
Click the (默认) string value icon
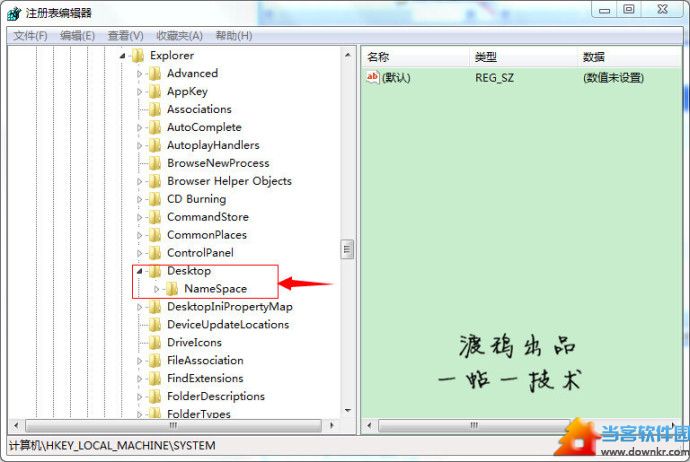pos(372,77)
